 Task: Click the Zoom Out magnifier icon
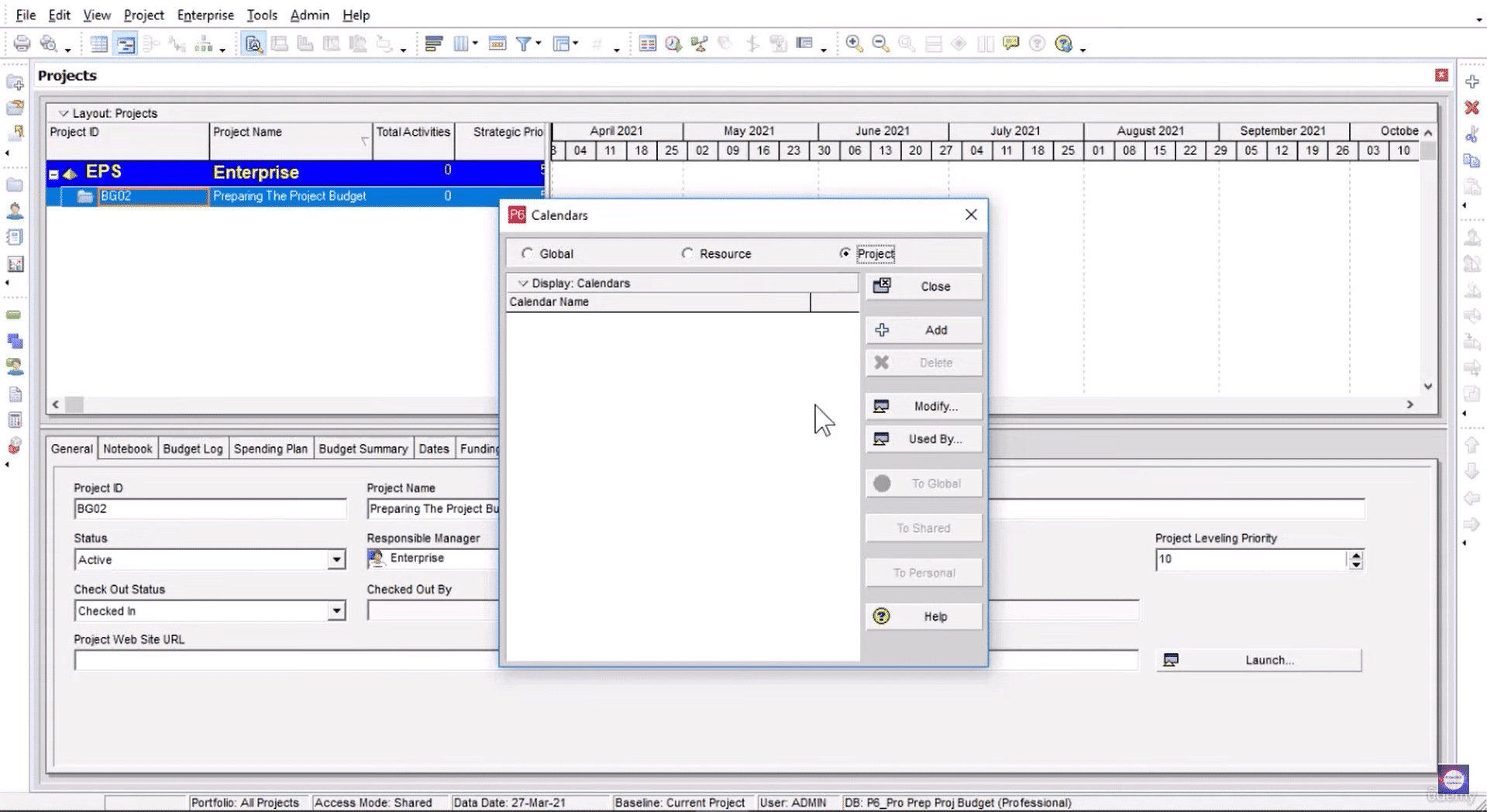click(x=880, y=43)
